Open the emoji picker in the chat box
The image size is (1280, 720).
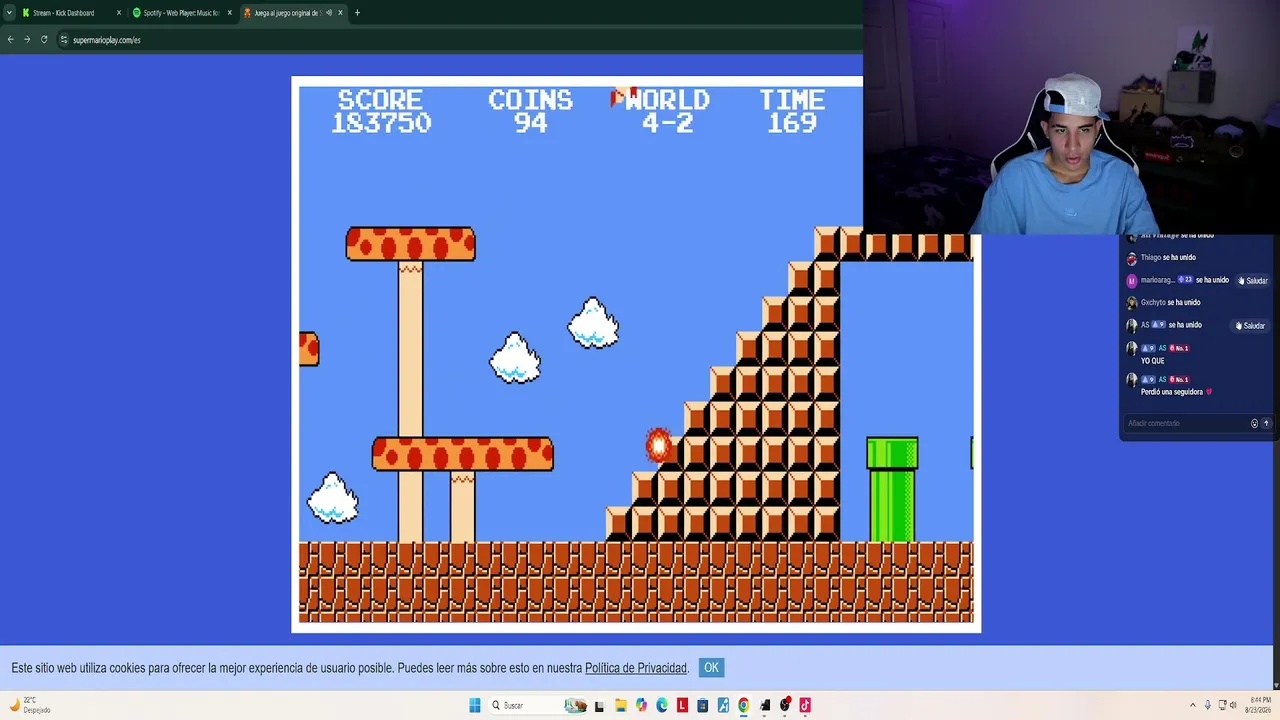click(x=1254, y=423)
